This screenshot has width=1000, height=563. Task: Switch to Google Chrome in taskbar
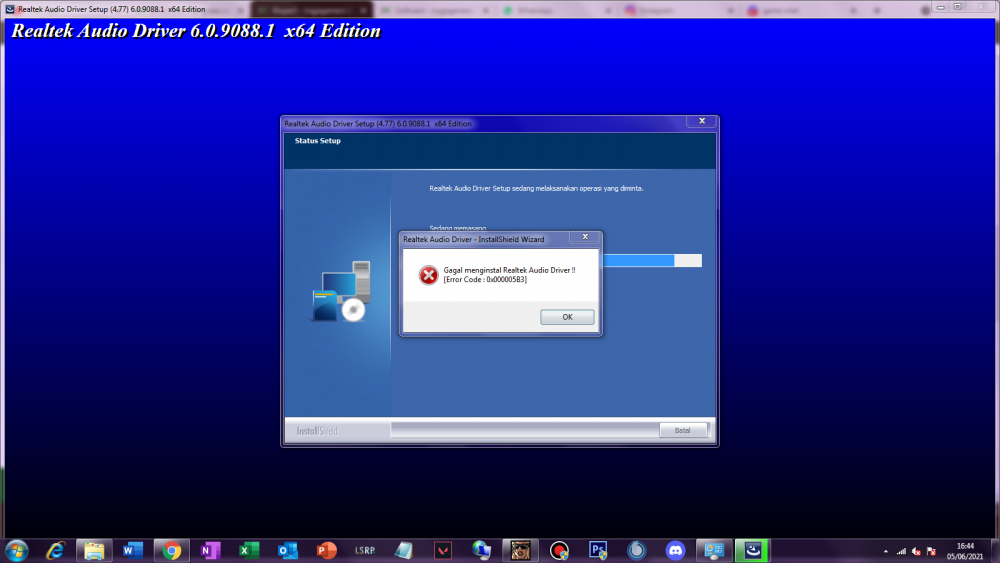click(x=172, y=550)
